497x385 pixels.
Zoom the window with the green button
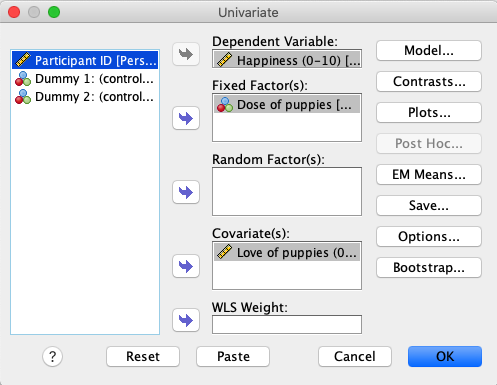[54, 12]
